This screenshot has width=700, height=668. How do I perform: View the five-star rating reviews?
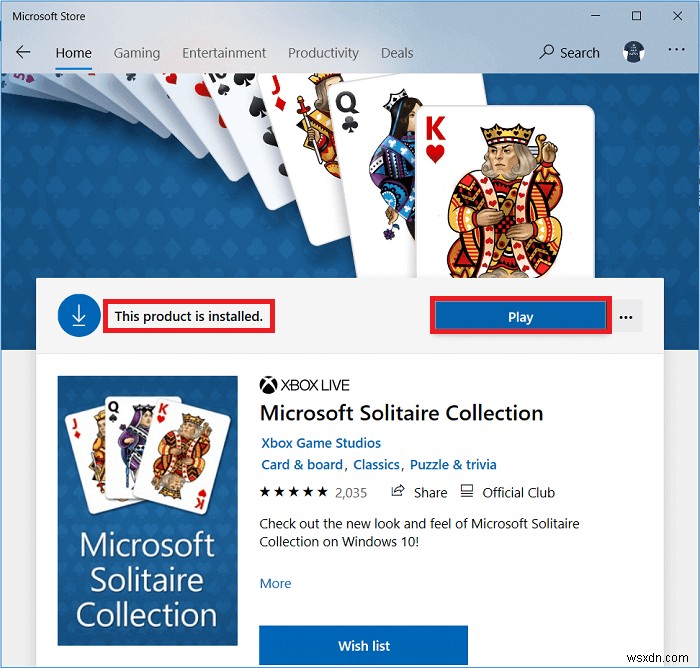click(294, 492)
